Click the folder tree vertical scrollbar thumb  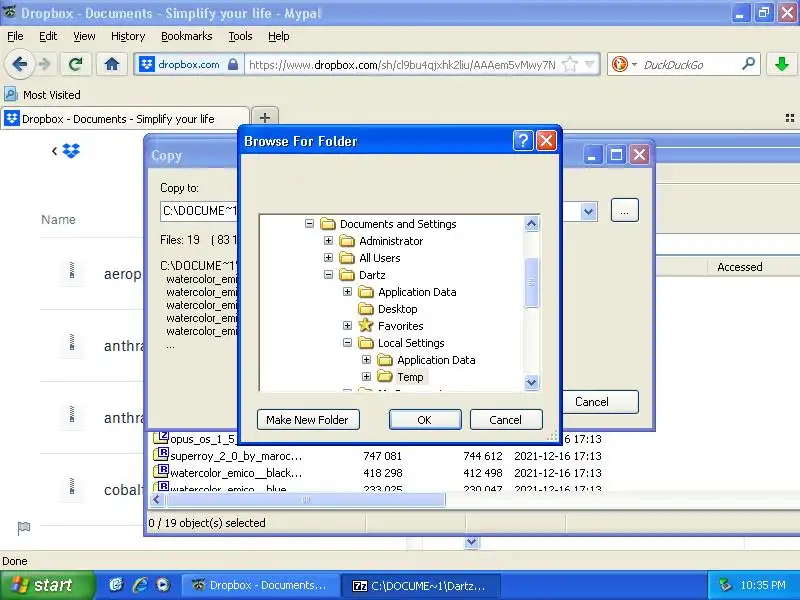point(532,282)
